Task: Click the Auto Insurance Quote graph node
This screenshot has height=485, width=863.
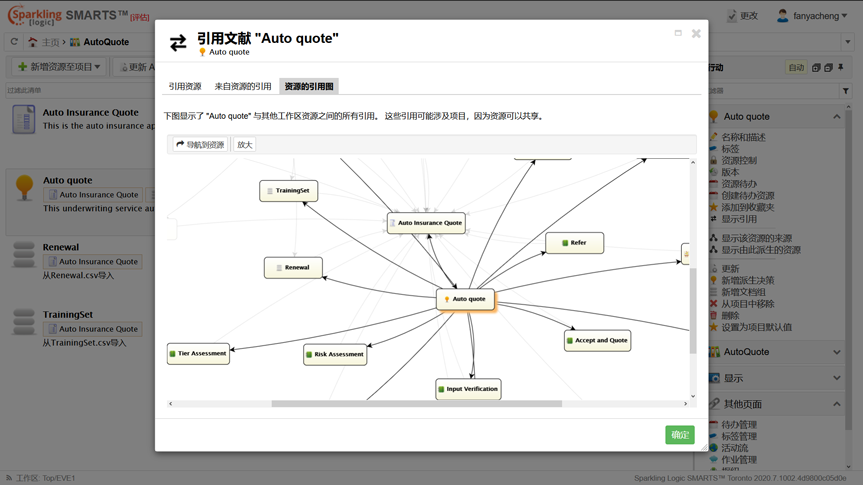Action: click(x=426, y=223)
